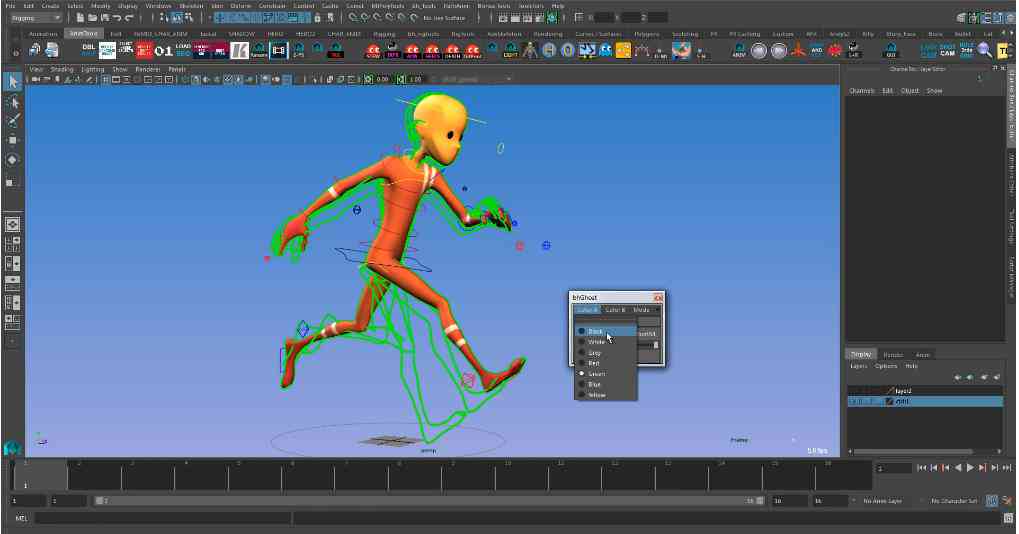
Task: Click the new scene file icon
Action: point(80,18)
